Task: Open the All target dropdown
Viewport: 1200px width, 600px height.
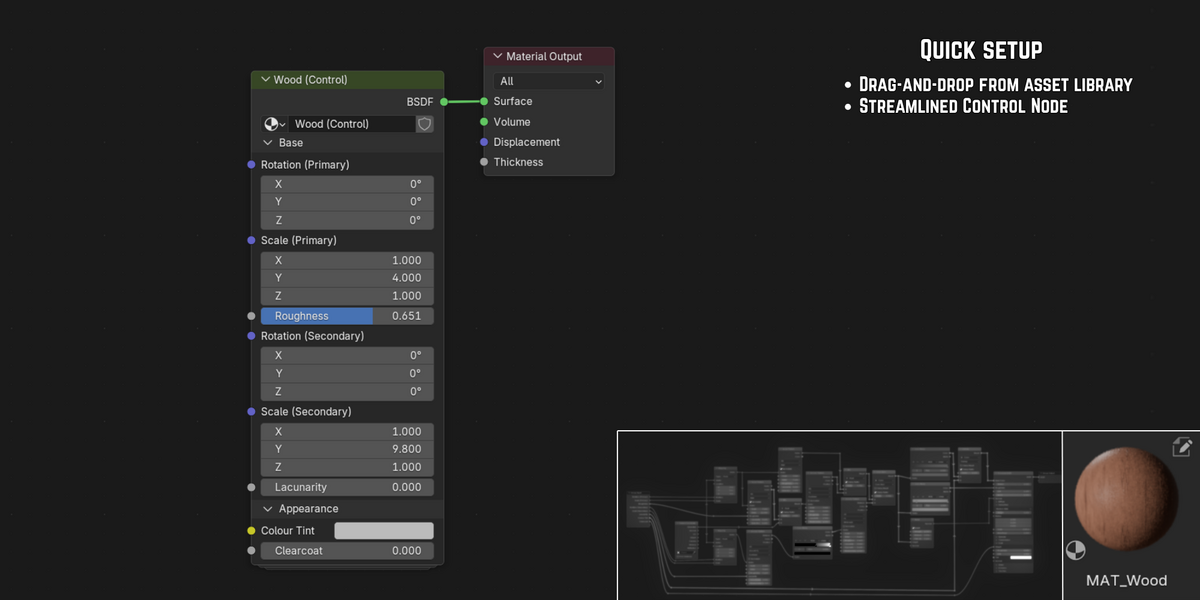Action: coord(549,81)
